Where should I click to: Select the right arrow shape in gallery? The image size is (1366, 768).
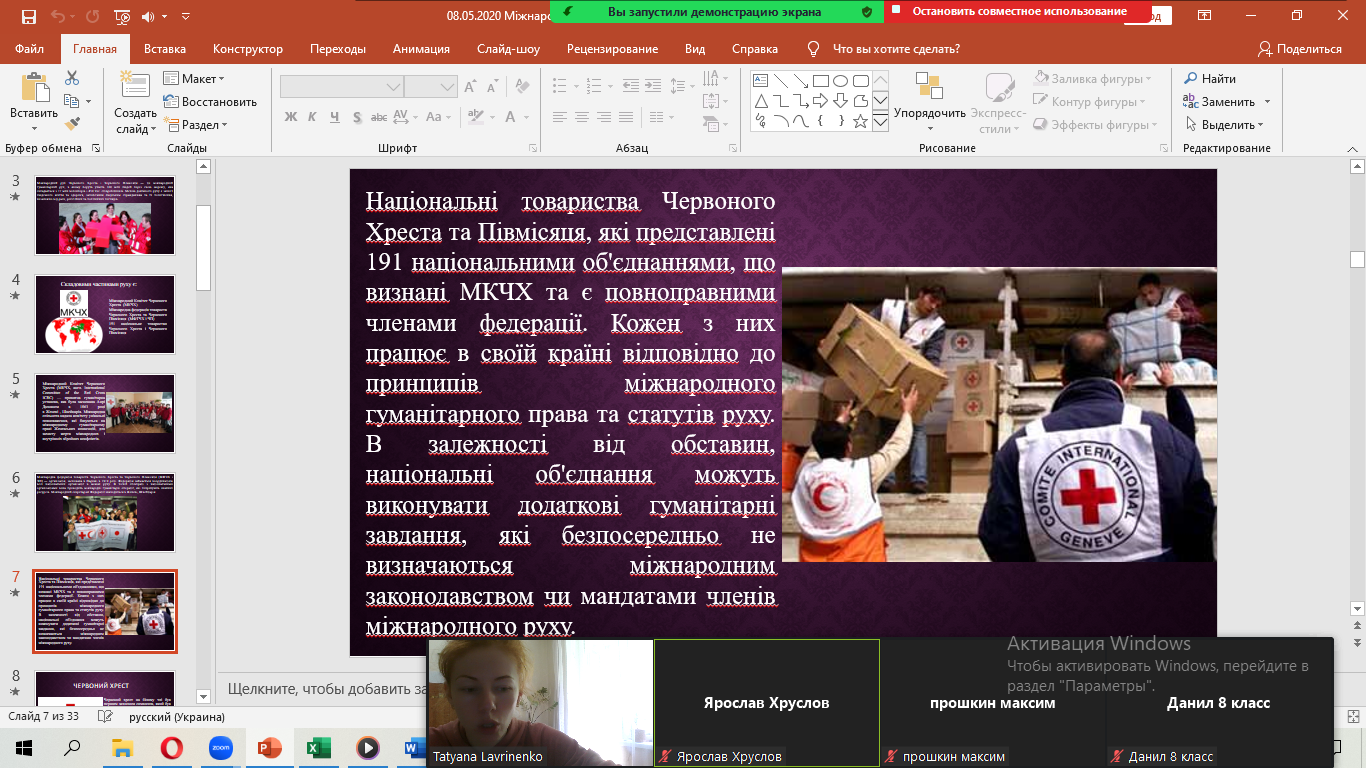click(820, 101)
